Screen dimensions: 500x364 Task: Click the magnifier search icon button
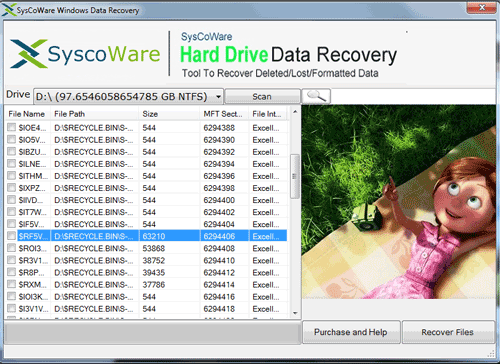pos(316,96)
